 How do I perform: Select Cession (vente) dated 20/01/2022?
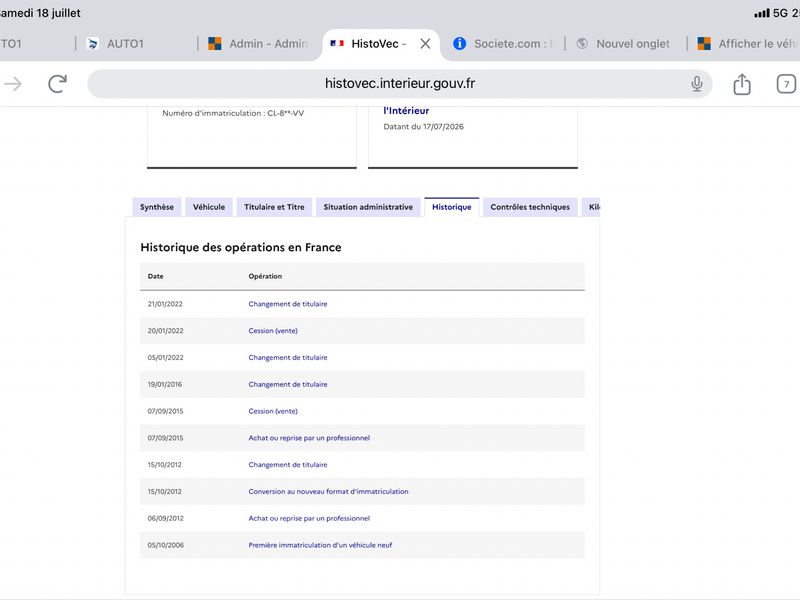(273, 331)
